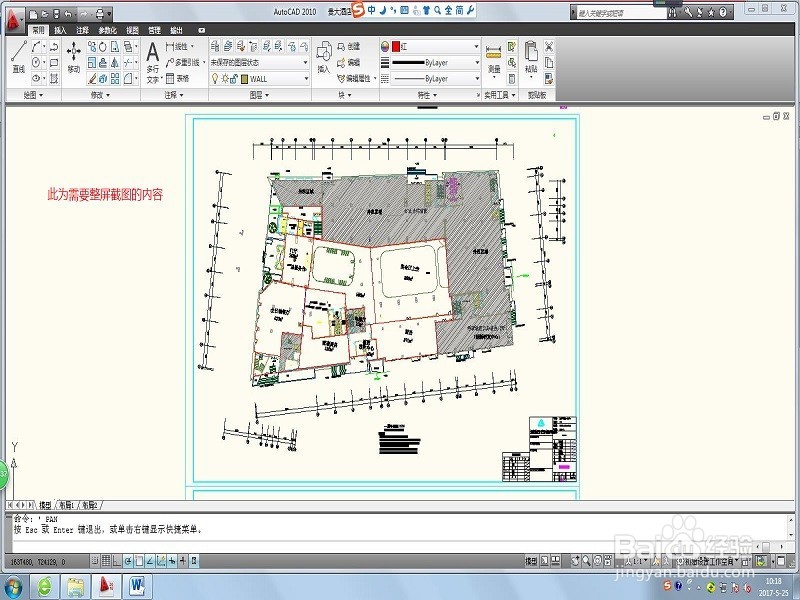Click the New file icon in quick access toolbar

(x=33, y=14)
